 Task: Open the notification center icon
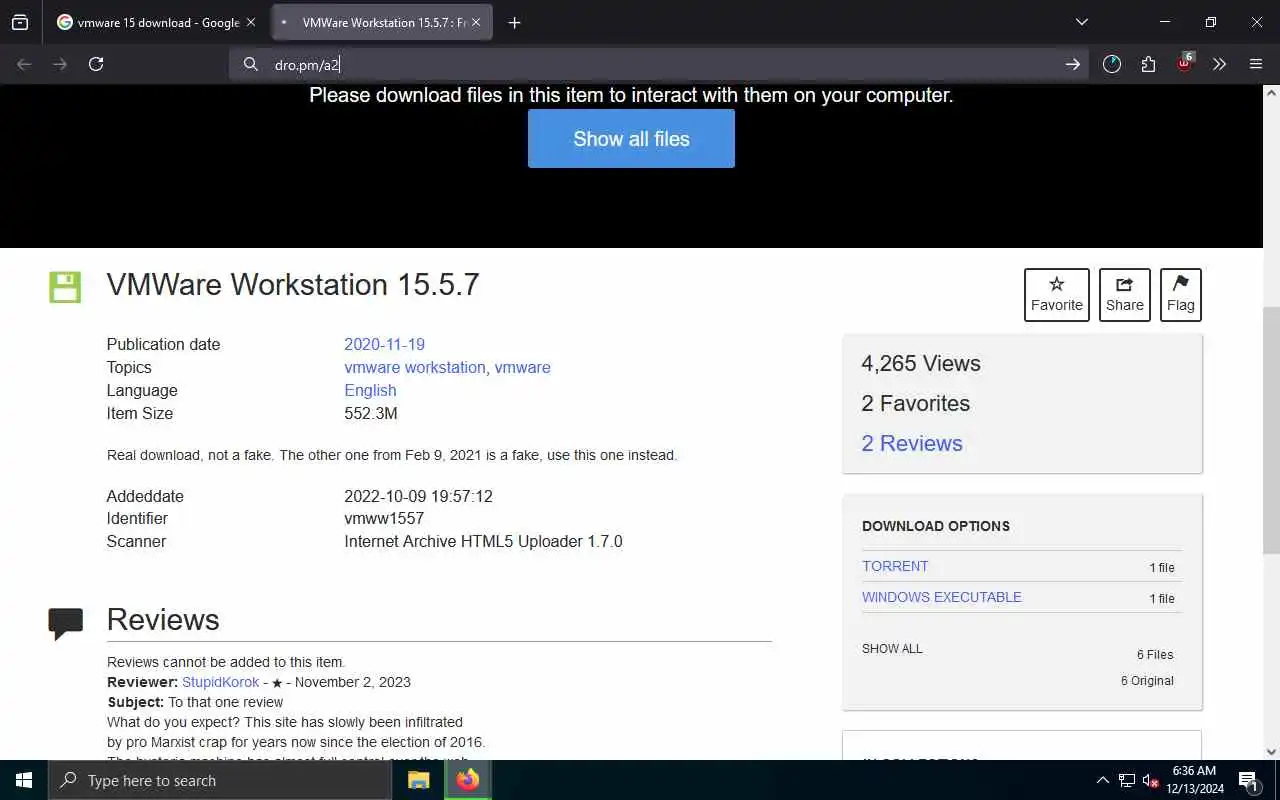pos(1248,780)
